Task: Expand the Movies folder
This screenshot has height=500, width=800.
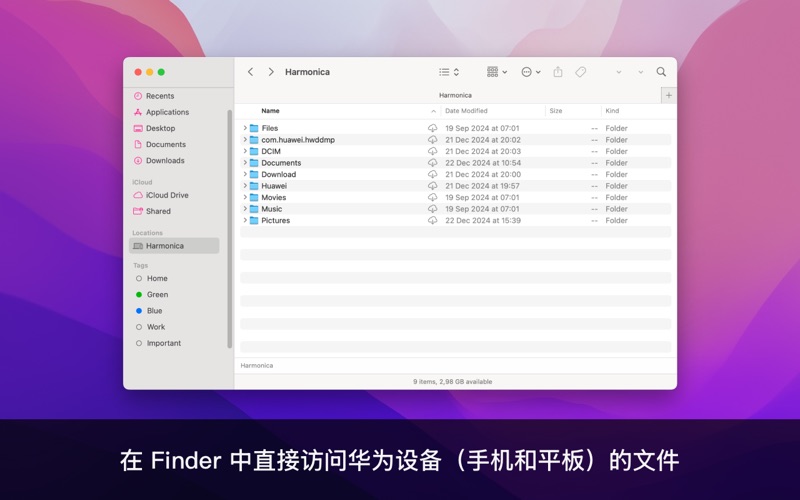Action: pos(245,197)
